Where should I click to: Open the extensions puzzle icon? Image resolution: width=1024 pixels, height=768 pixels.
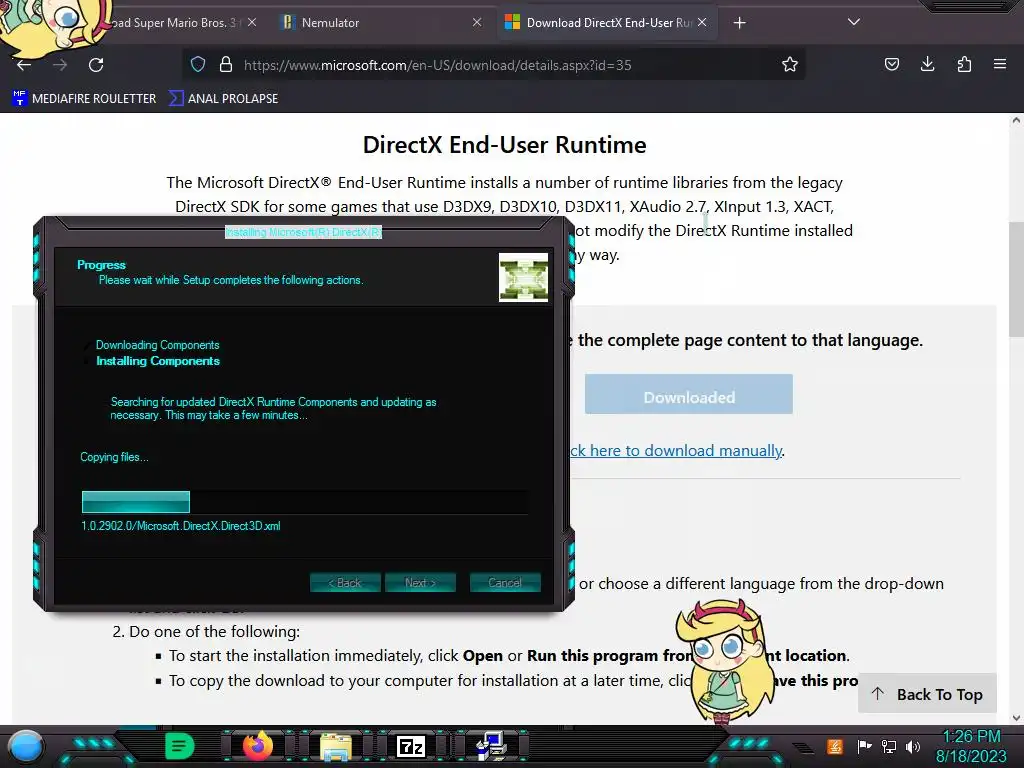[x=964, y=64]
